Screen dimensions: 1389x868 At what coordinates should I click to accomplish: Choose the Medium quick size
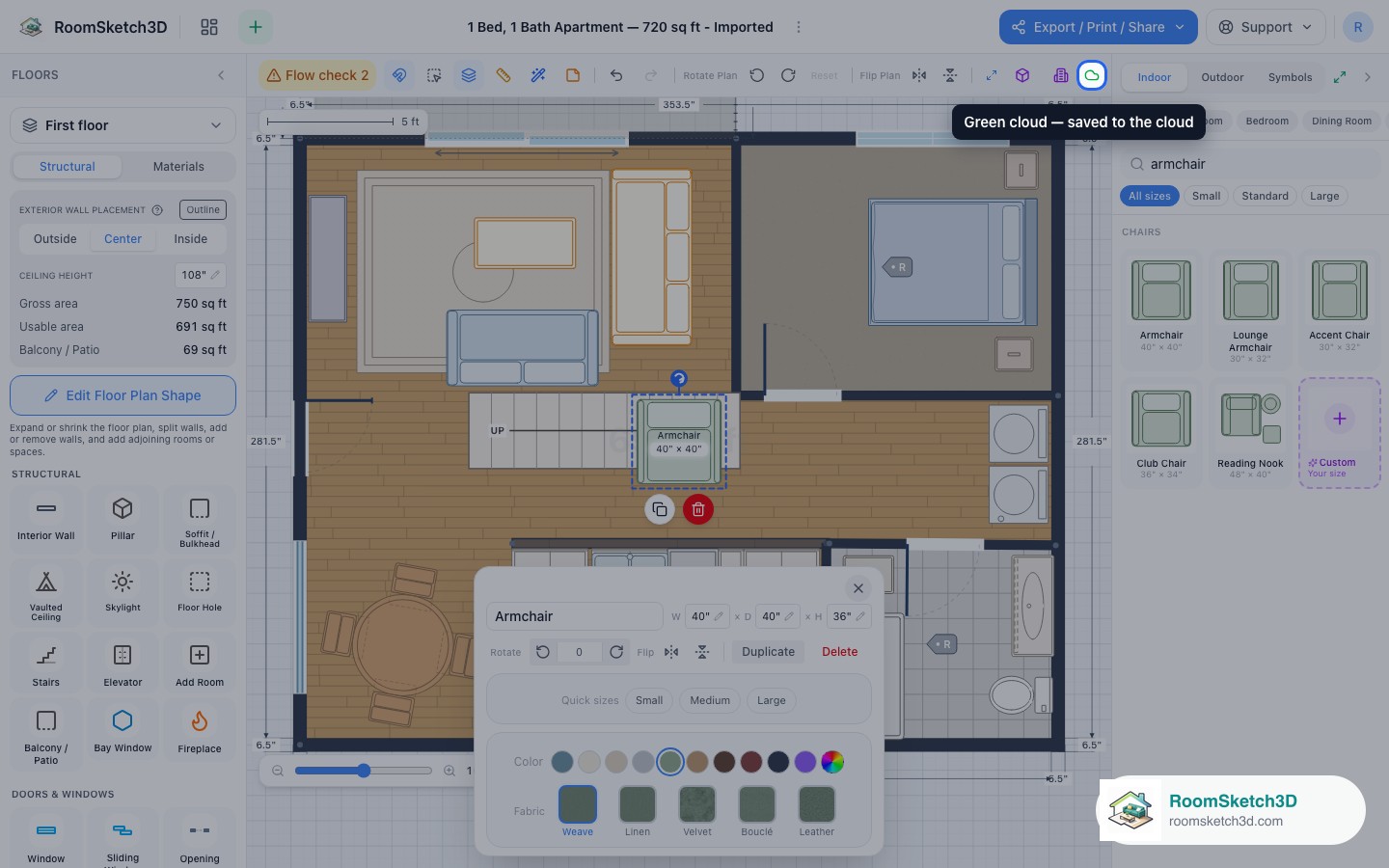tap(709, 700)
